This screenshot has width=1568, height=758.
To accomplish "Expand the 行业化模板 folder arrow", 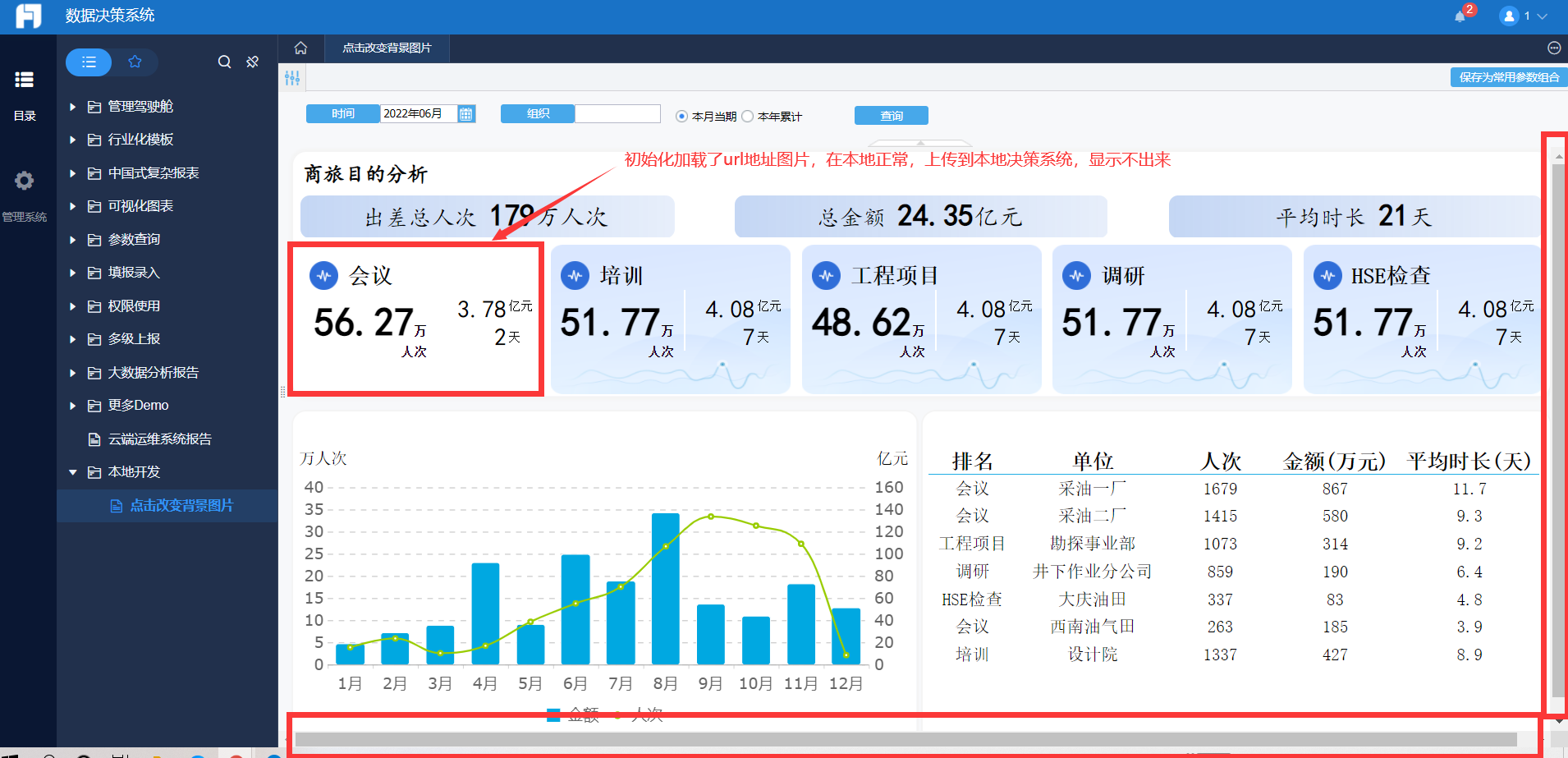I will [72, 140].
